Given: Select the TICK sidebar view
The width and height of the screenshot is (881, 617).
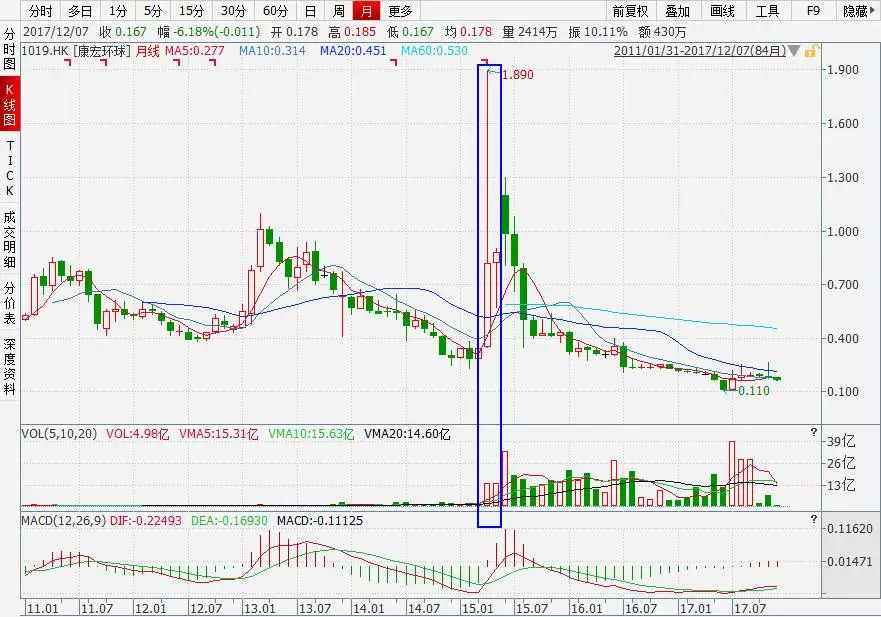Looking at the screenshot, I should (x=10, y=168).
